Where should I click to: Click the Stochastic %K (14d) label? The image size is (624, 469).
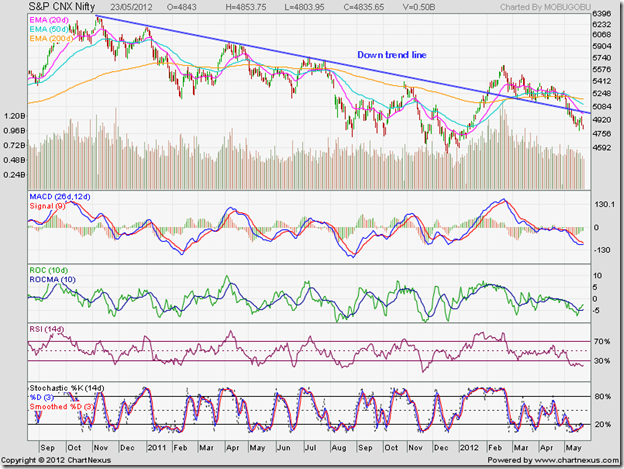click(67, 388)
